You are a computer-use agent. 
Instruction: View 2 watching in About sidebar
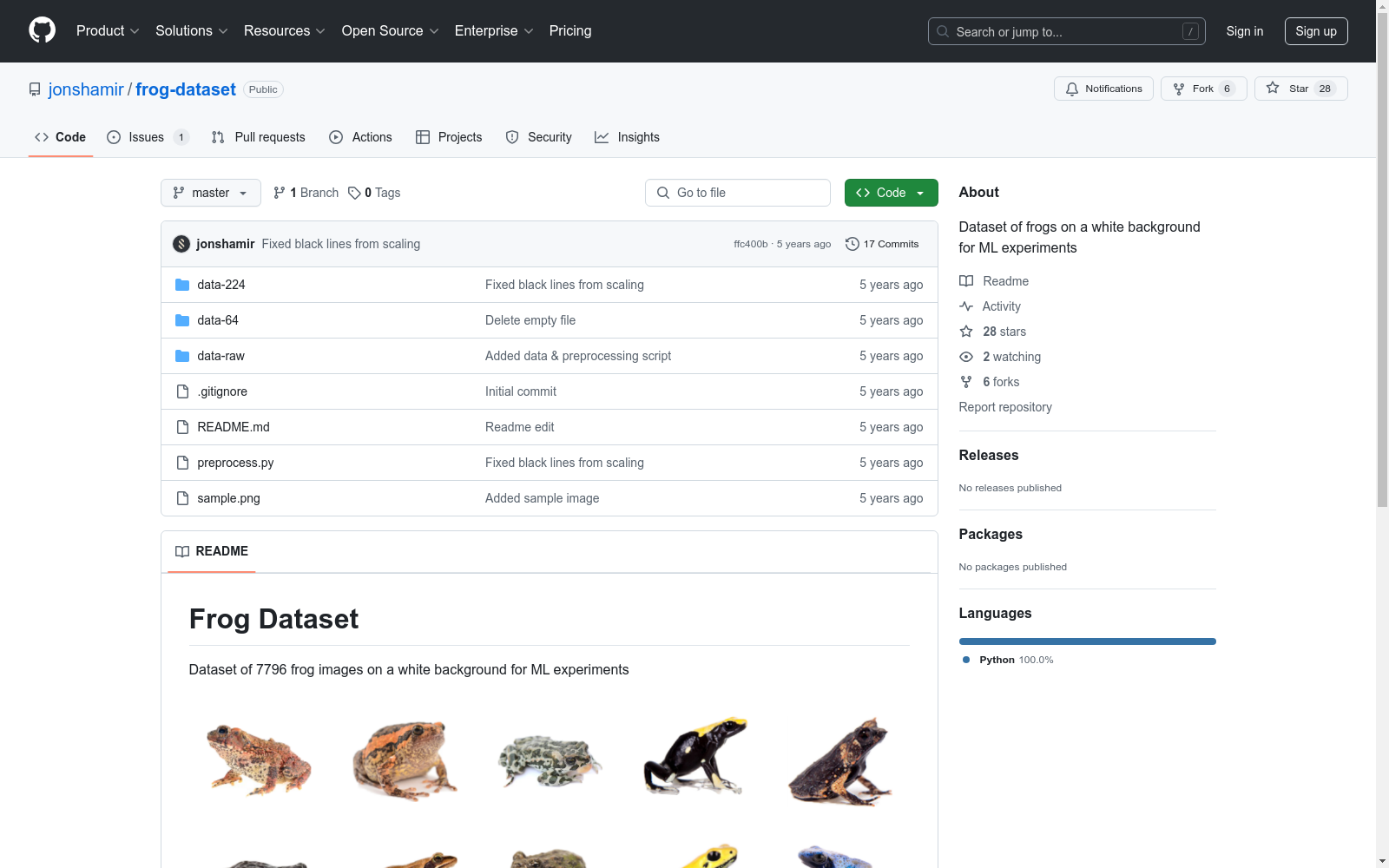pyautogui.click(x=1000, y=357)
